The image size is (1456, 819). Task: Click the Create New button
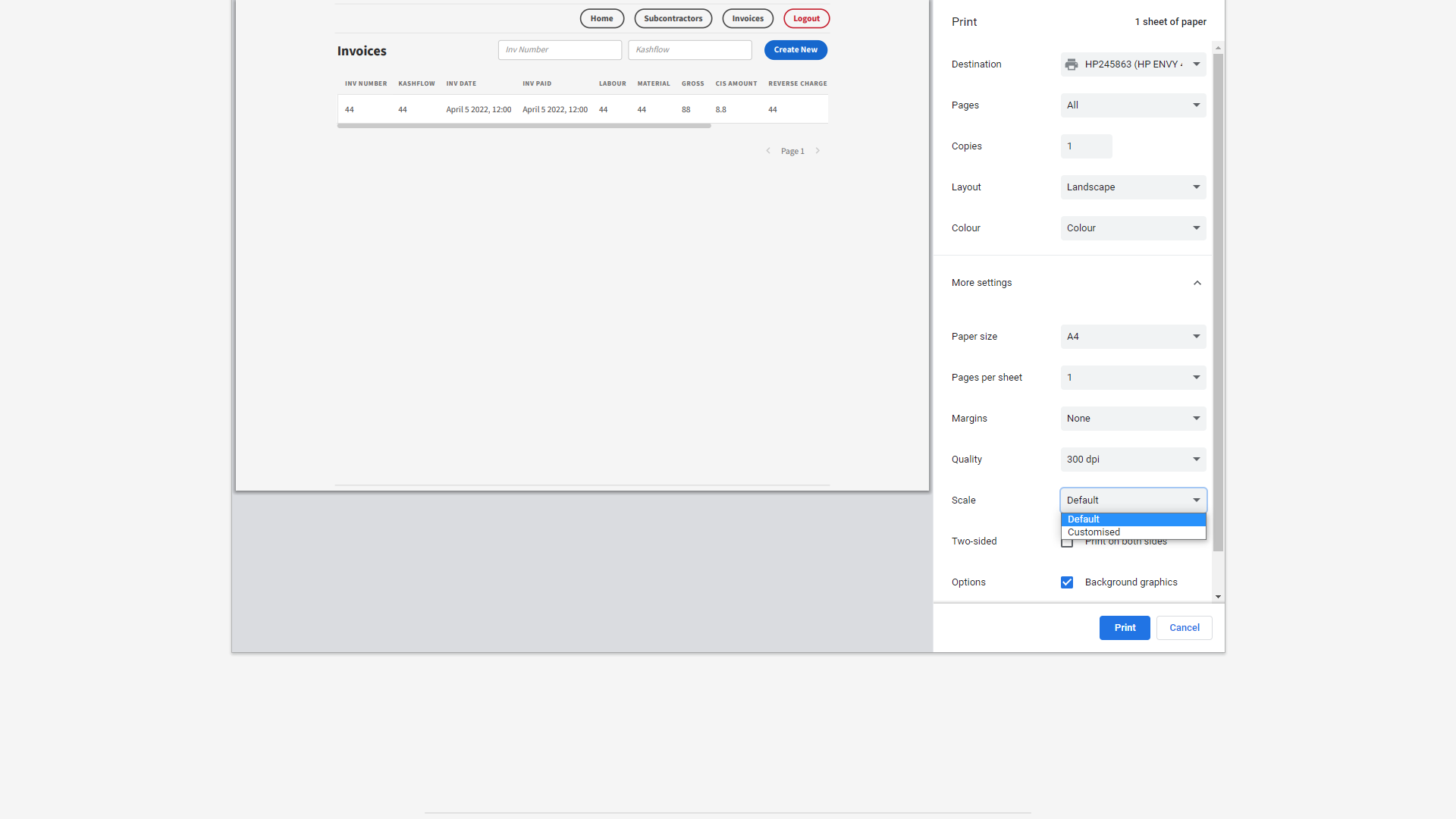tap(795, 49)
